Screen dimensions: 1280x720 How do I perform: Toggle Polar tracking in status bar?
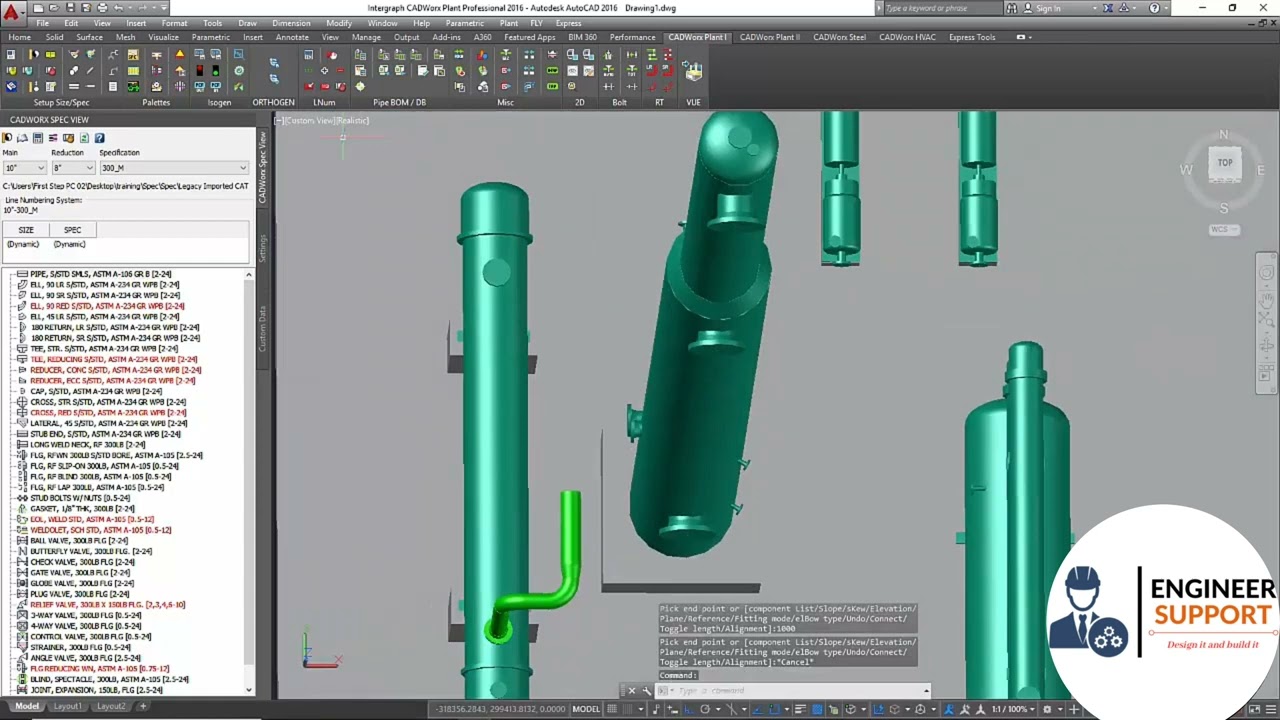click(x=705, y=709)
